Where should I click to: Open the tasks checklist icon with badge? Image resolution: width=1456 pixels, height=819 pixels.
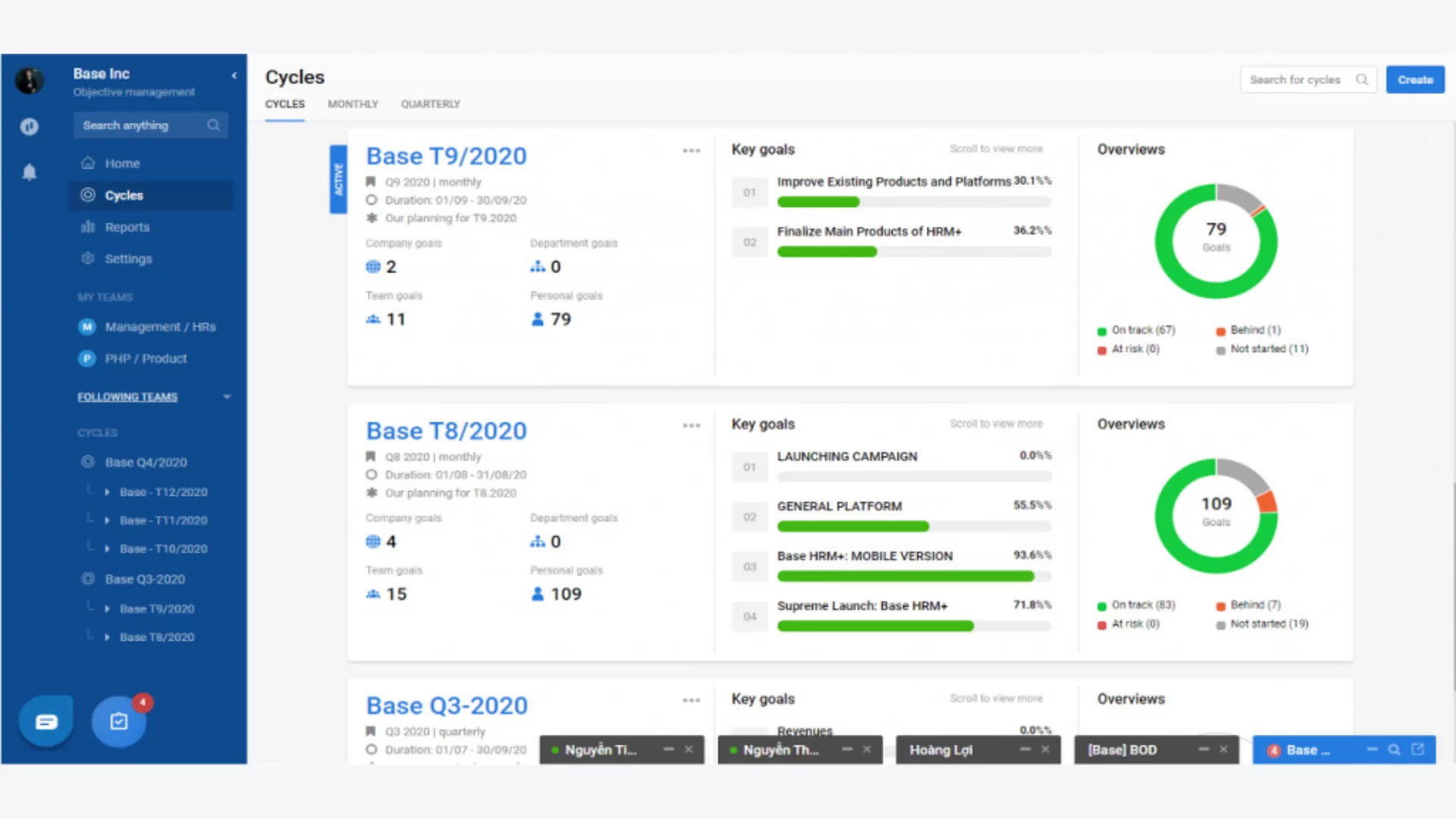coord(119,721)
